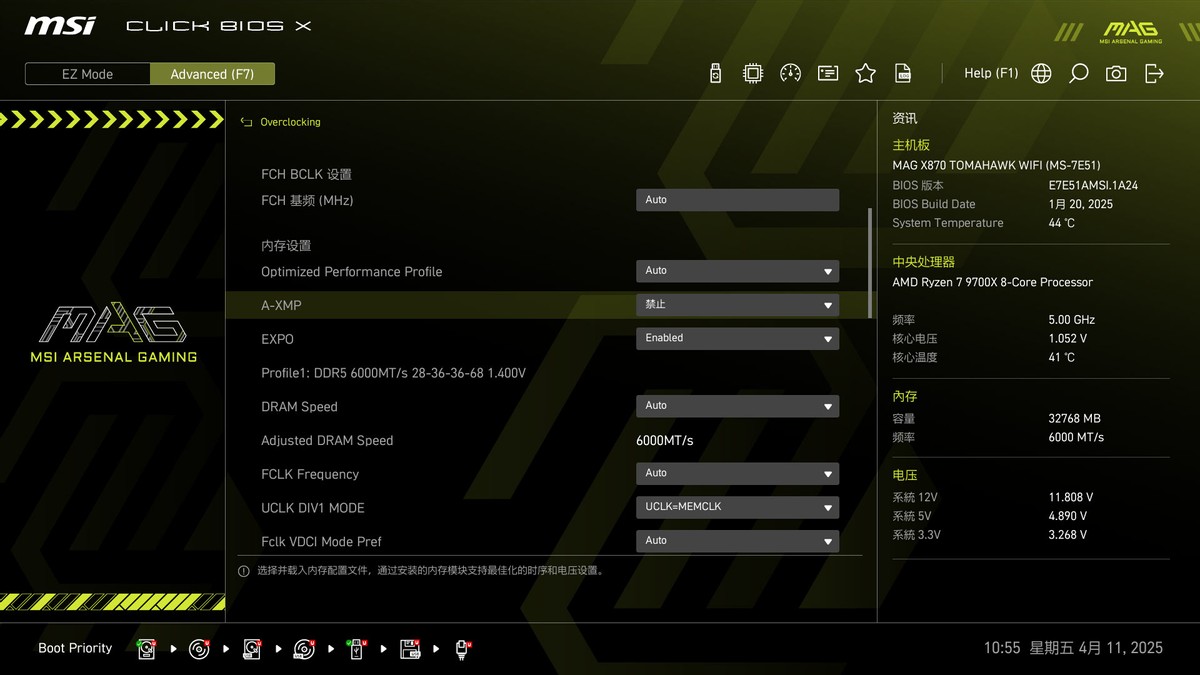Select the optical disc boot device icon

click(199, 649)
